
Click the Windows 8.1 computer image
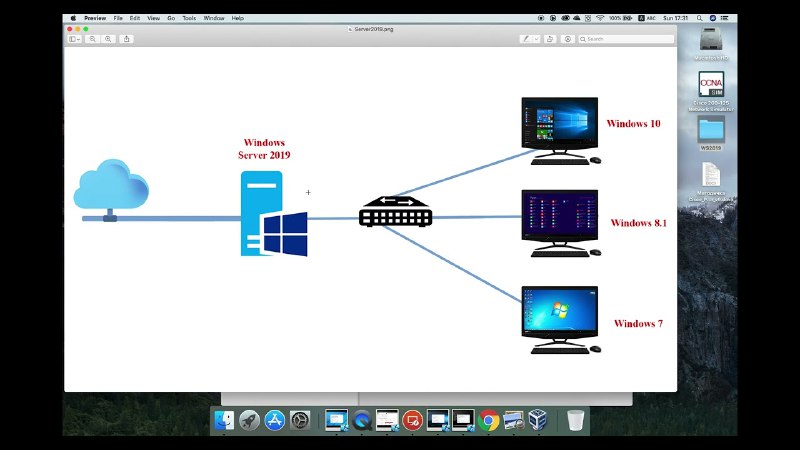[x=561, y=223]
